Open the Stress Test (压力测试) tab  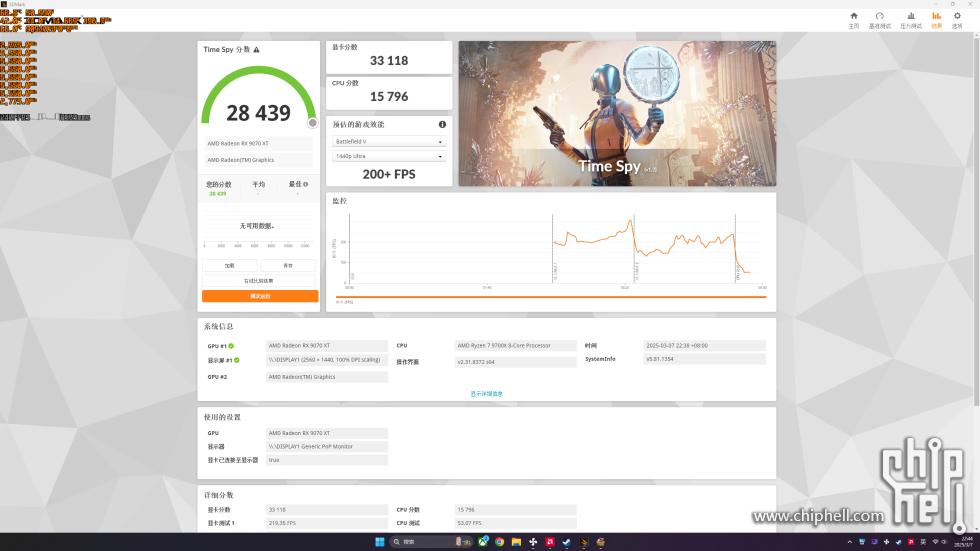coord(911,20)
